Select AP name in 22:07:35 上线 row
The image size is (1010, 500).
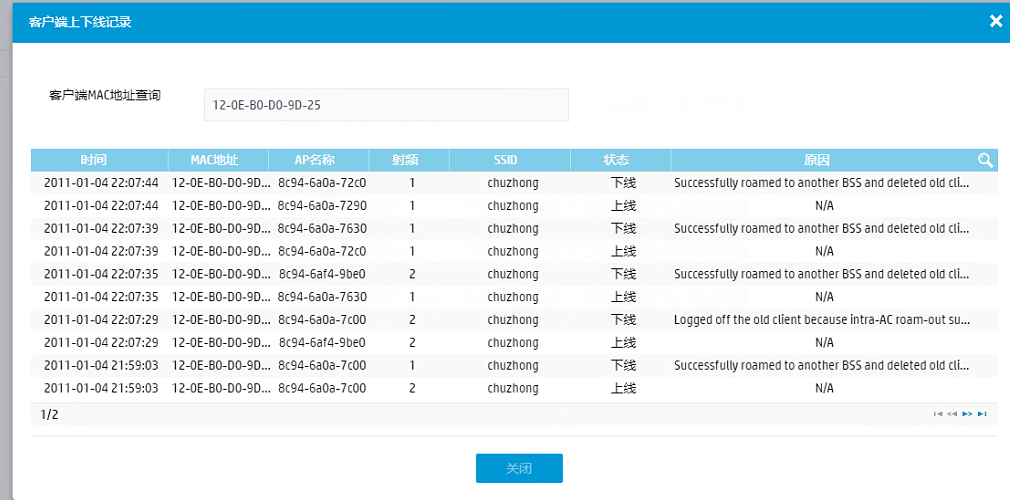tap(322, 297)
